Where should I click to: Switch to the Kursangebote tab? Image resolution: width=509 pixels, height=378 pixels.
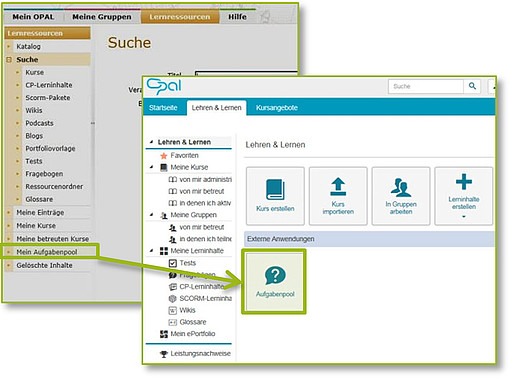[x=277, y=108]
